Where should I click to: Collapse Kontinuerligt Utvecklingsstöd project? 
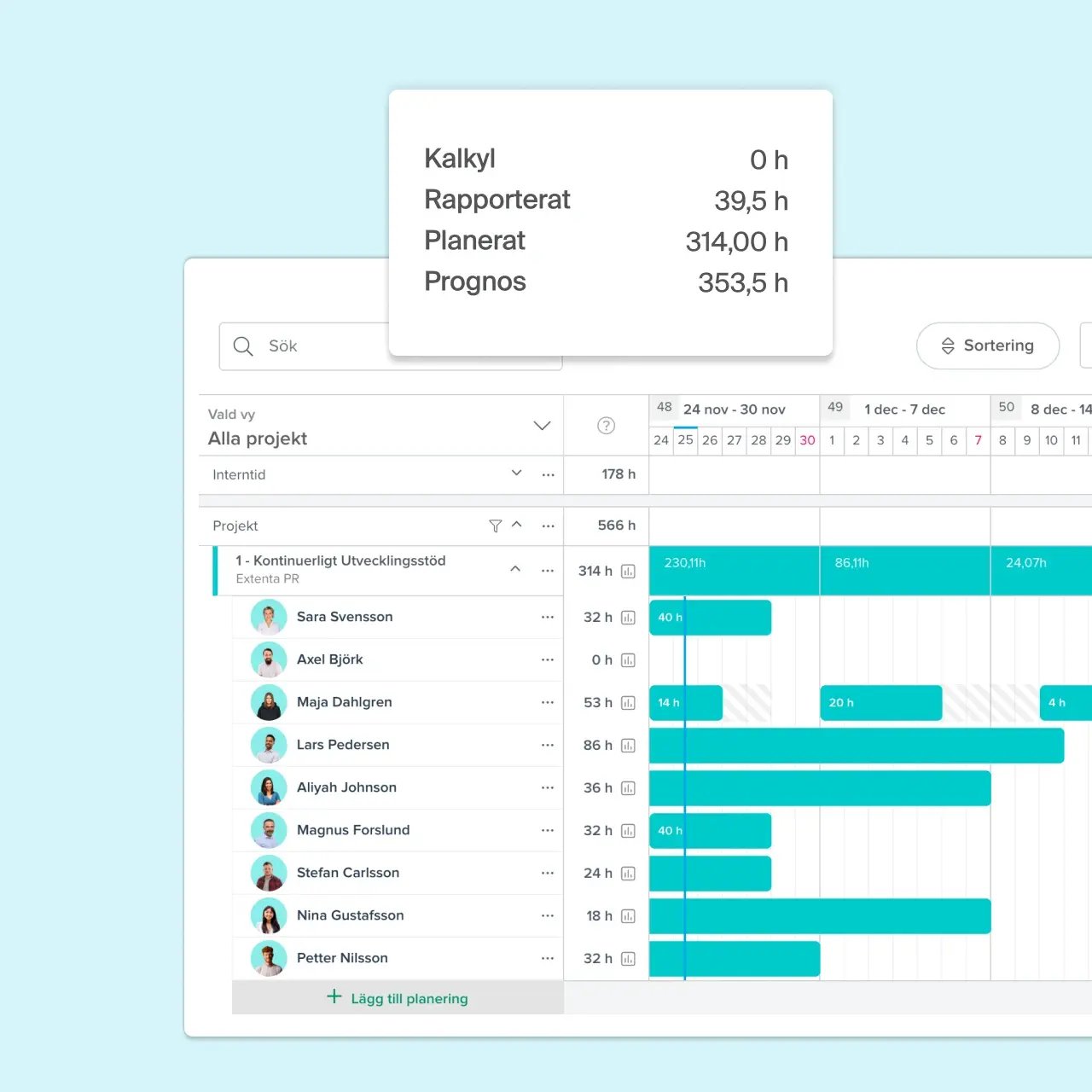click(x=515, y=569)
